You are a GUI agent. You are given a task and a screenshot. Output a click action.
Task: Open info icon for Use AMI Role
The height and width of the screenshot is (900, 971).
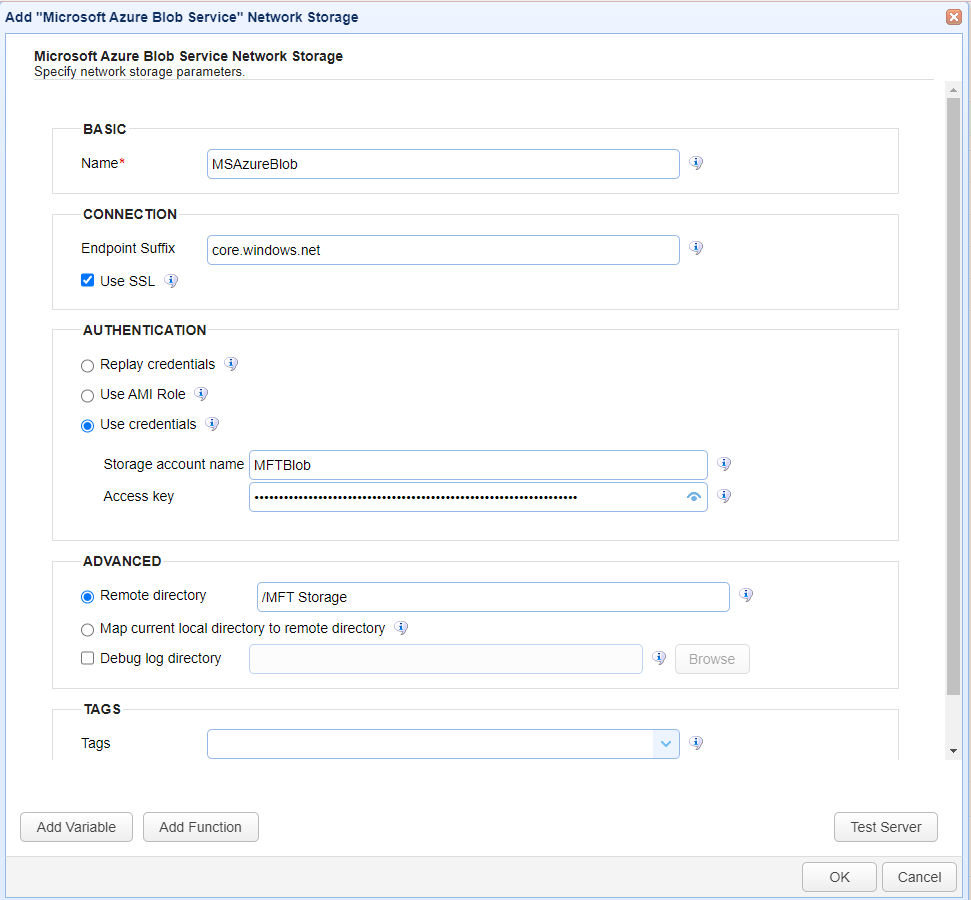pos(201,394)
